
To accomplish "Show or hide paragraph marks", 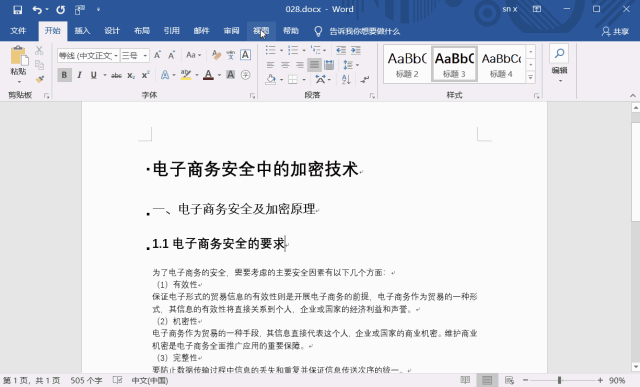I will 365,80.
